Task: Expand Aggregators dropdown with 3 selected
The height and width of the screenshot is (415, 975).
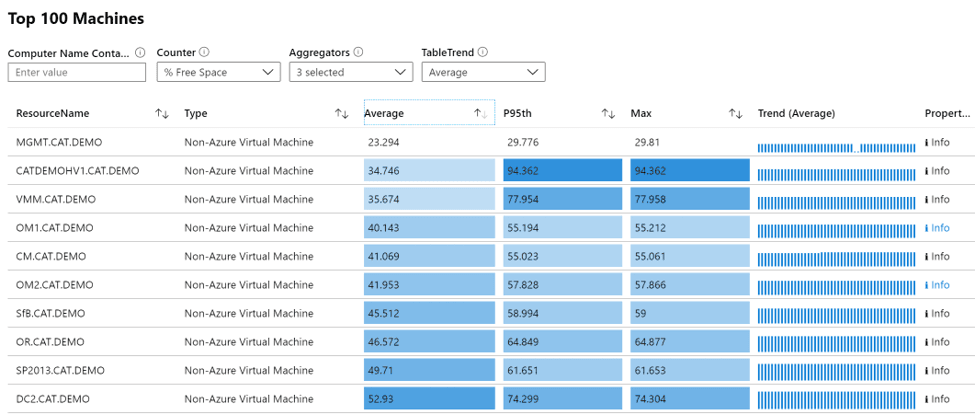Action: [350, 72]
